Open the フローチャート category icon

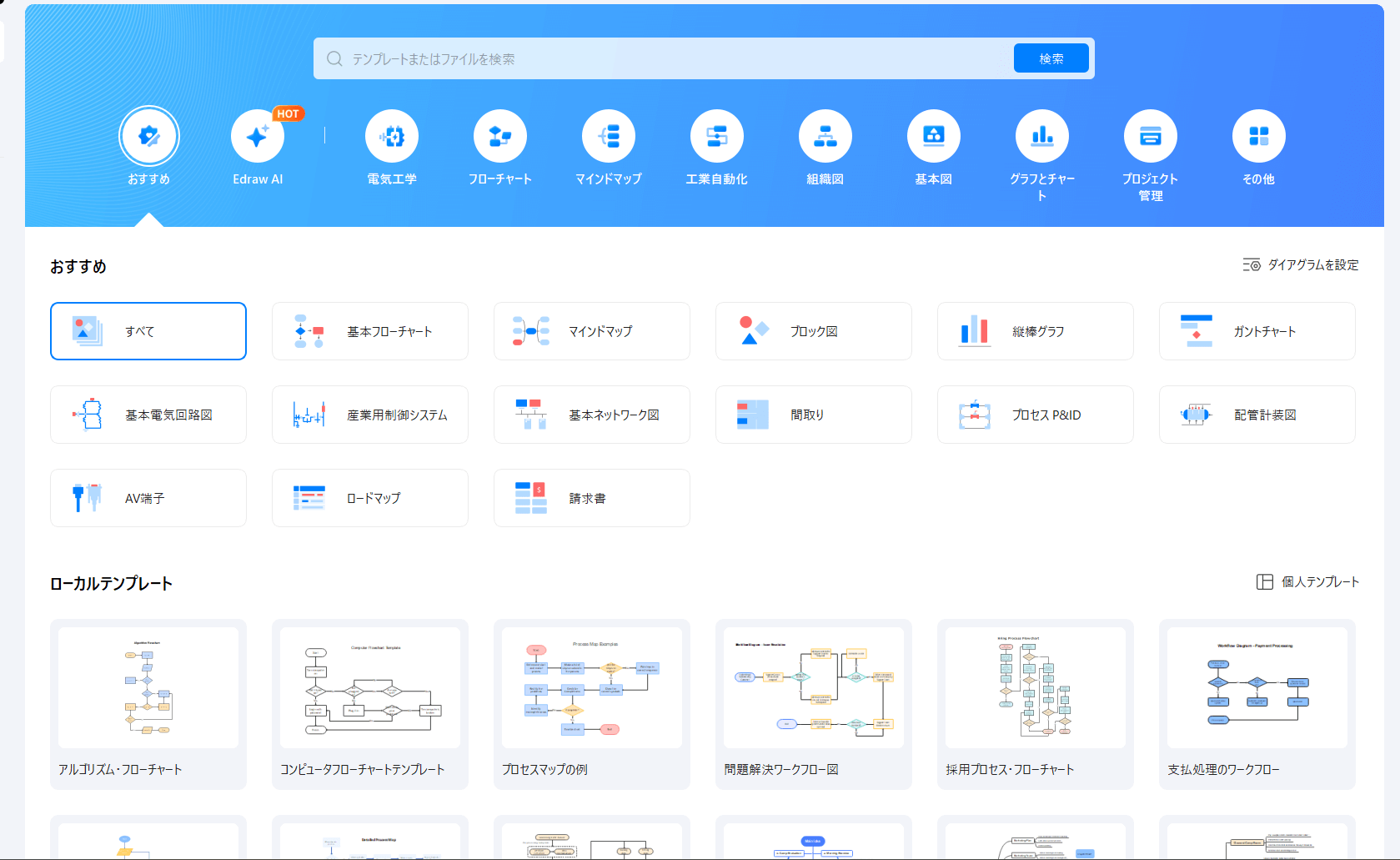point(500,136)
